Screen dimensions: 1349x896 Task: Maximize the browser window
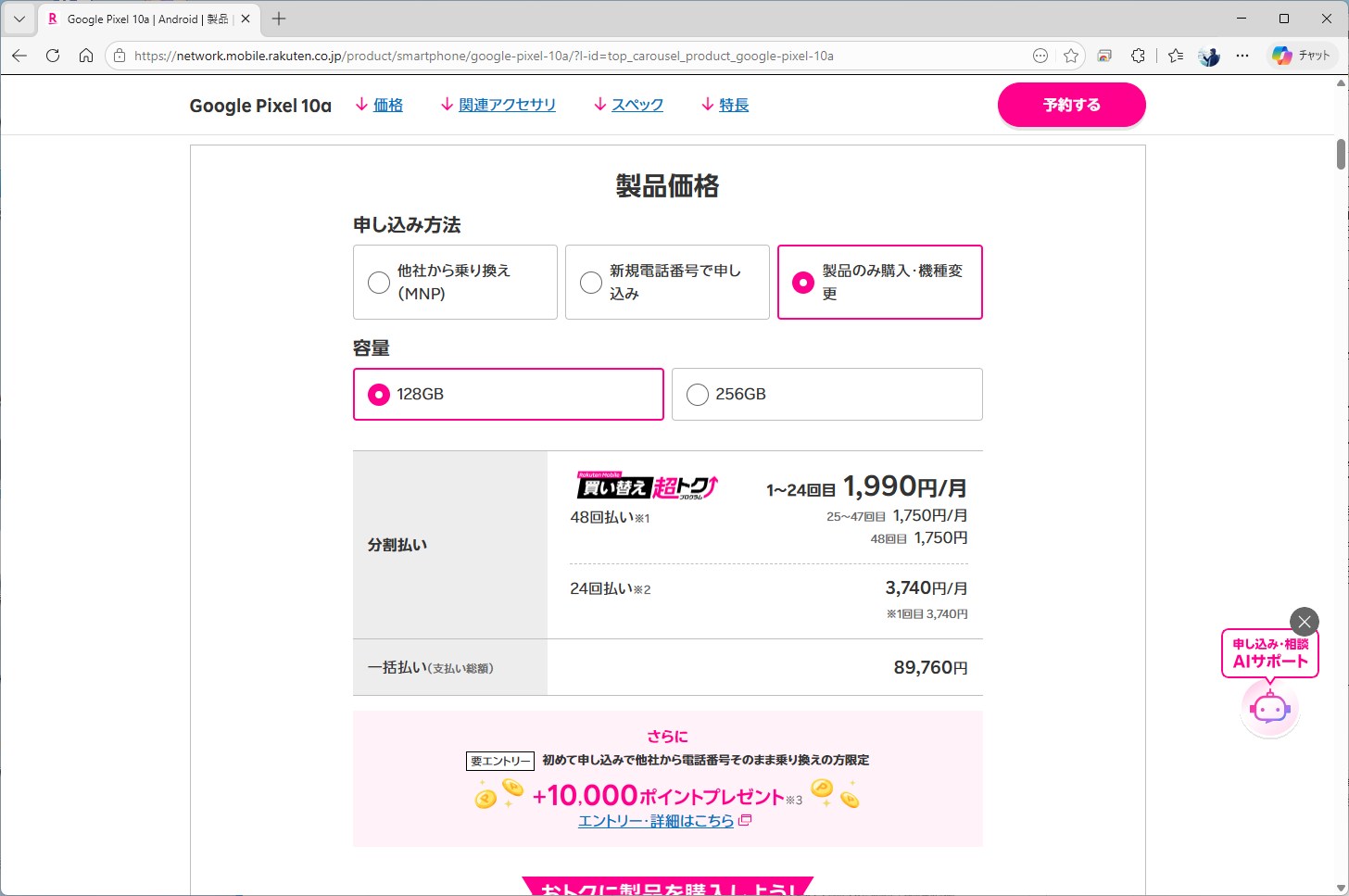pos(1284,19)
